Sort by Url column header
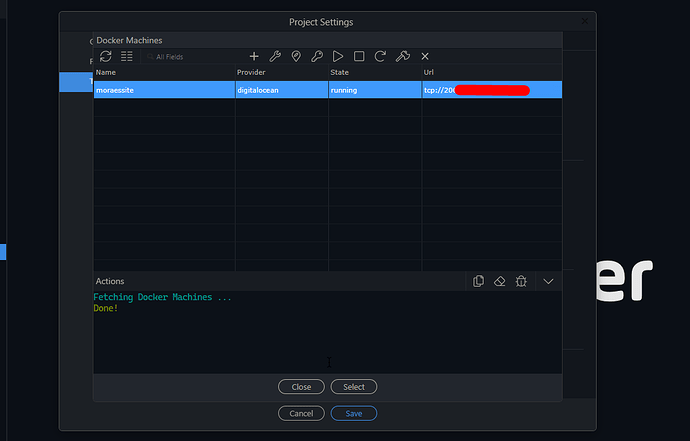Viewport: 690px width, 441px height. [492, 72]
